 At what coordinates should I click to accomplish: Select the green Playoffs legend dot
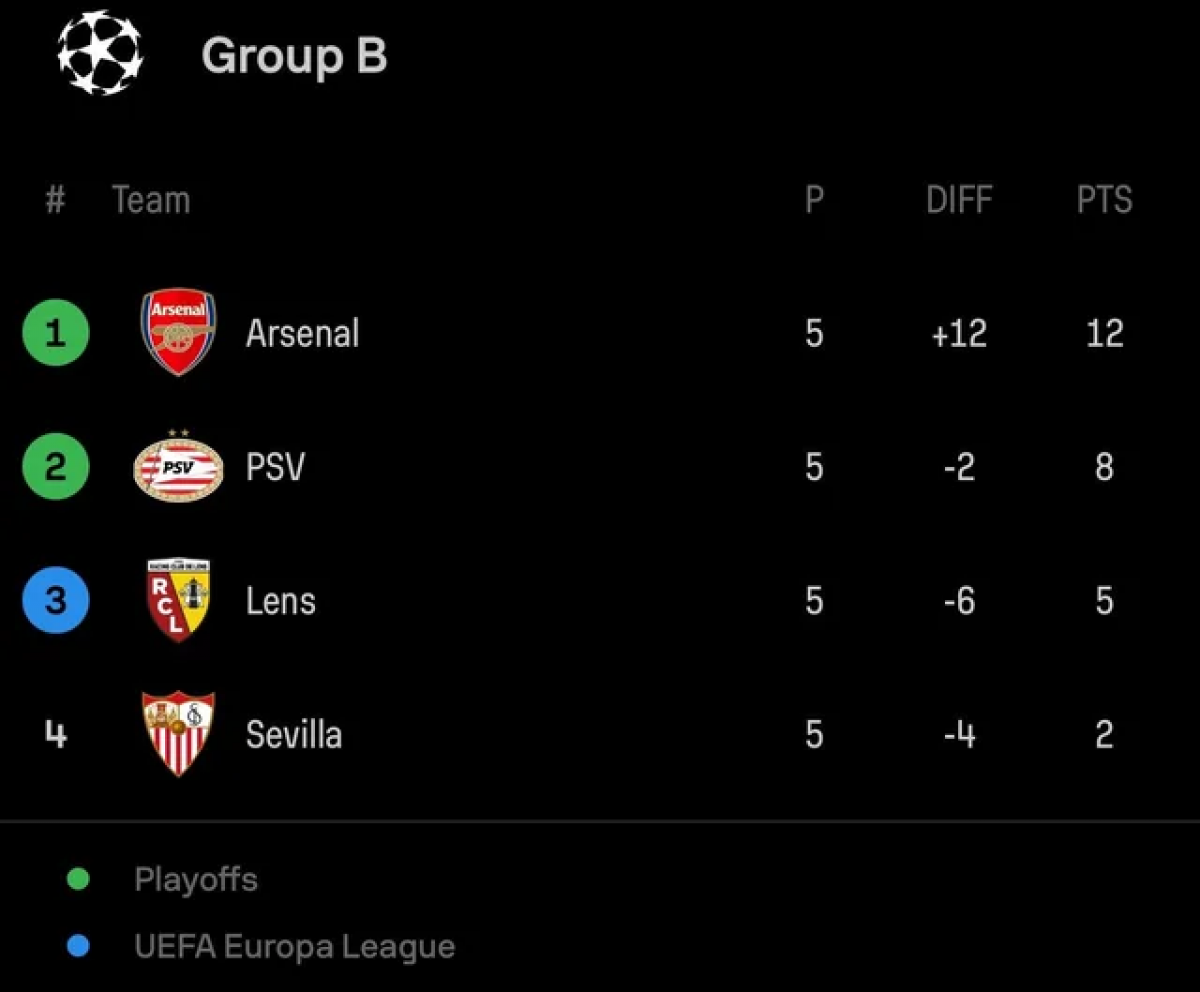(x=77, y=880)
